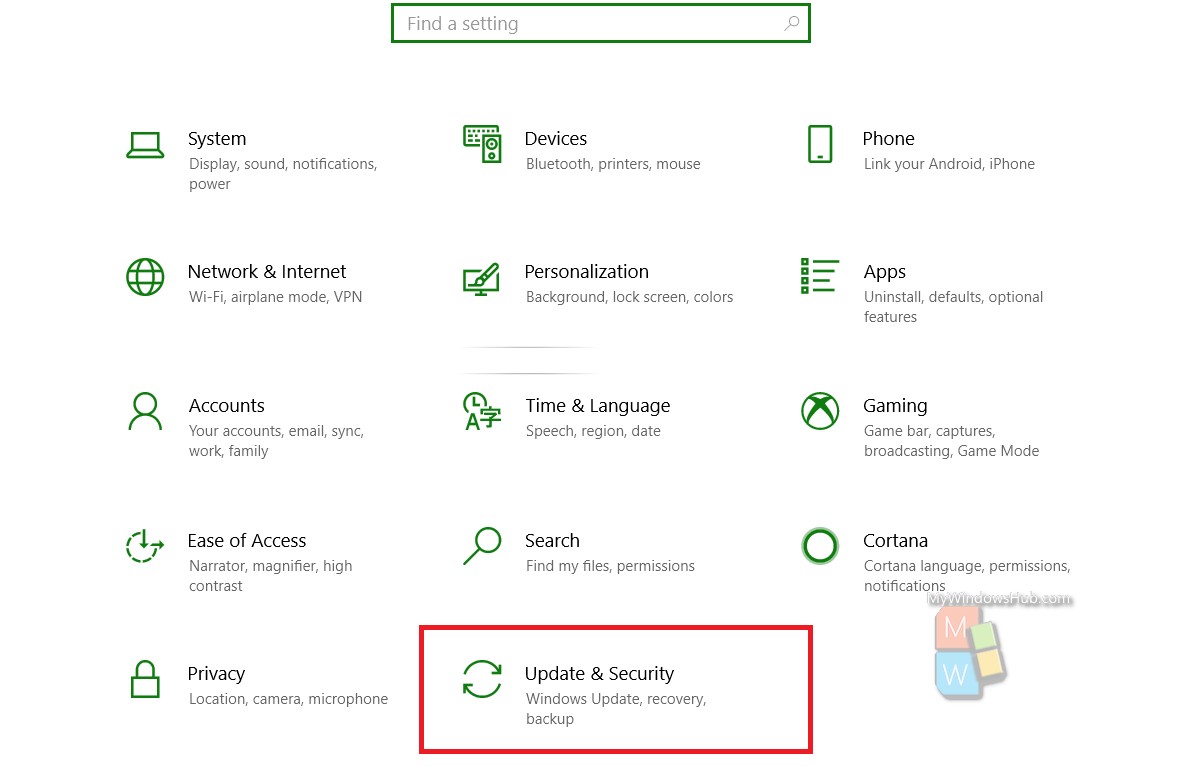Click the Time & Language icon
Image resolution: width=1182 pixels, height=767 pixels.
tap(482, 411)
